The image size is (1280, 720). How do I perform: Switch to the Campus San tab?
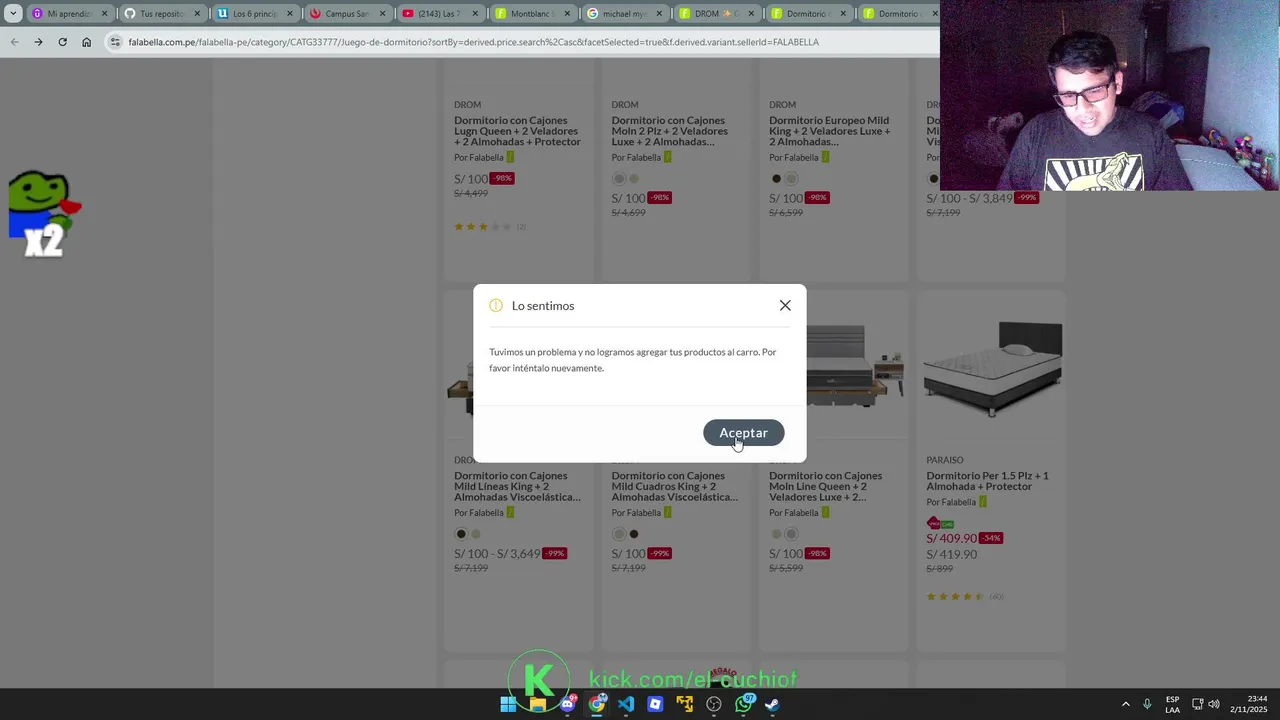coord(346,14)
